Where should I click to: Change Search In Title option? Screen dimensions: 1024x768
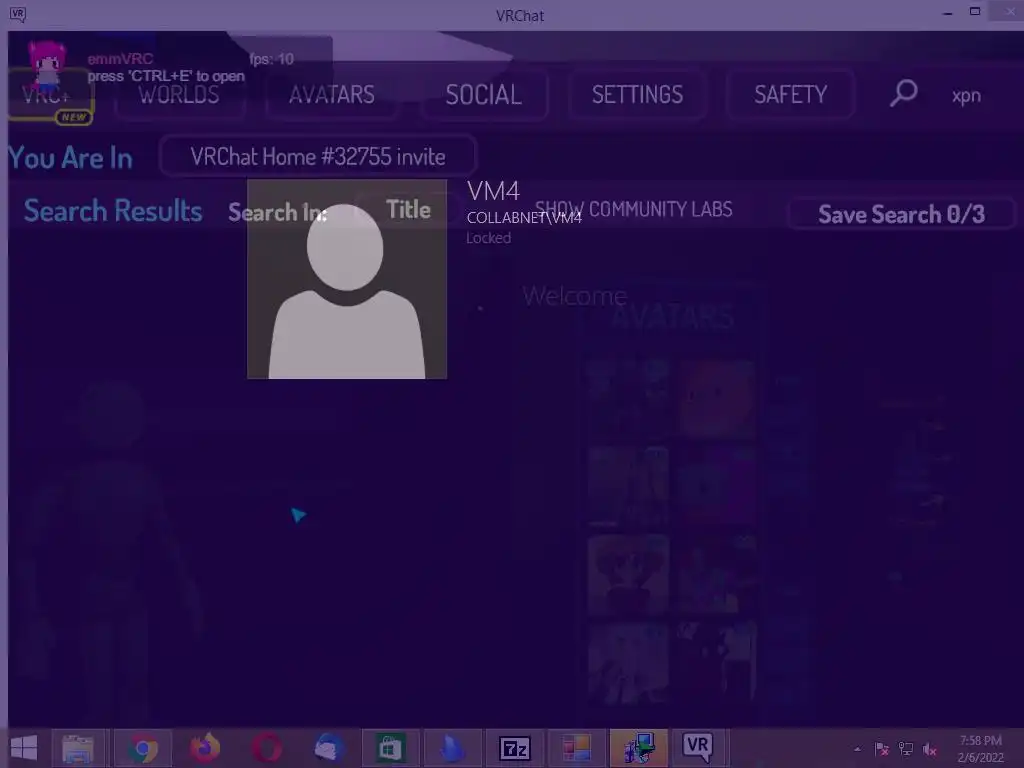(408, 210)
